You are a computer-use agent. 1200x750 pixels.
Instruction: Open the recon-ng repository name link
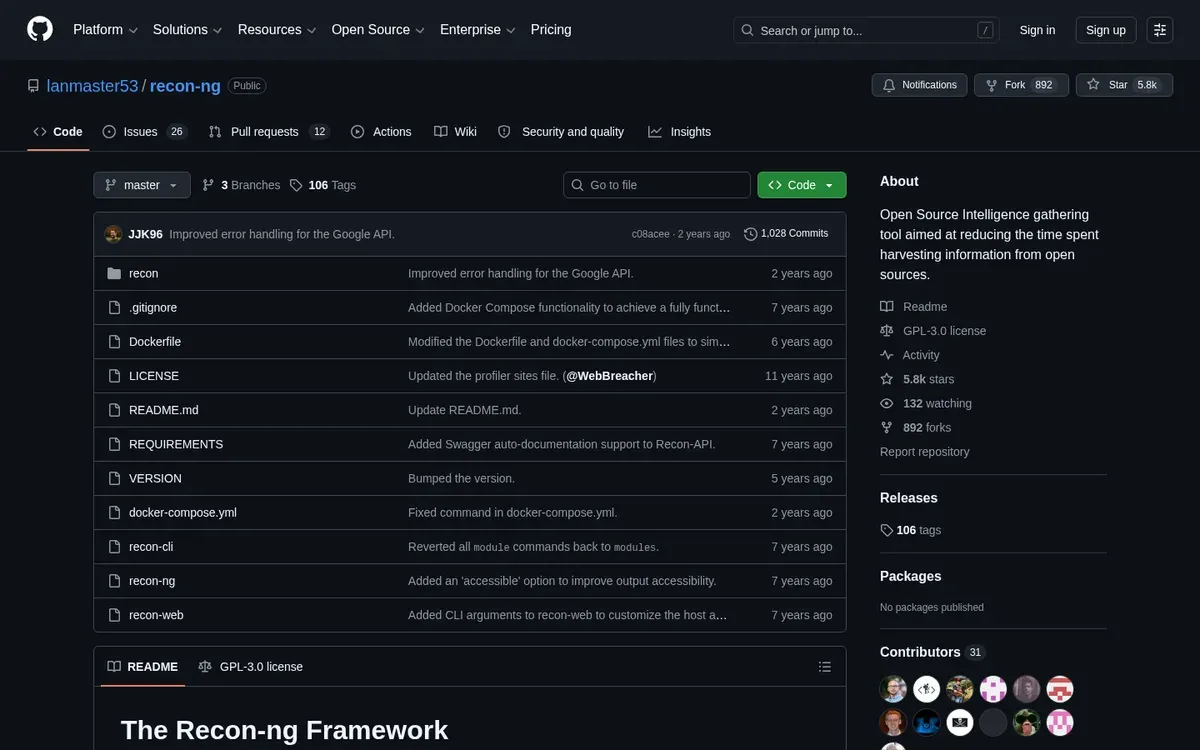[x=185, y=86]
